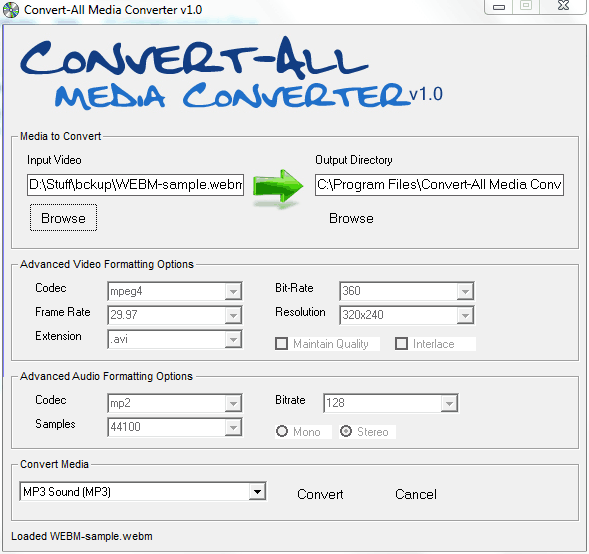Click the 'Media to Convert' group label
The image size is (589, 554).
60,136
